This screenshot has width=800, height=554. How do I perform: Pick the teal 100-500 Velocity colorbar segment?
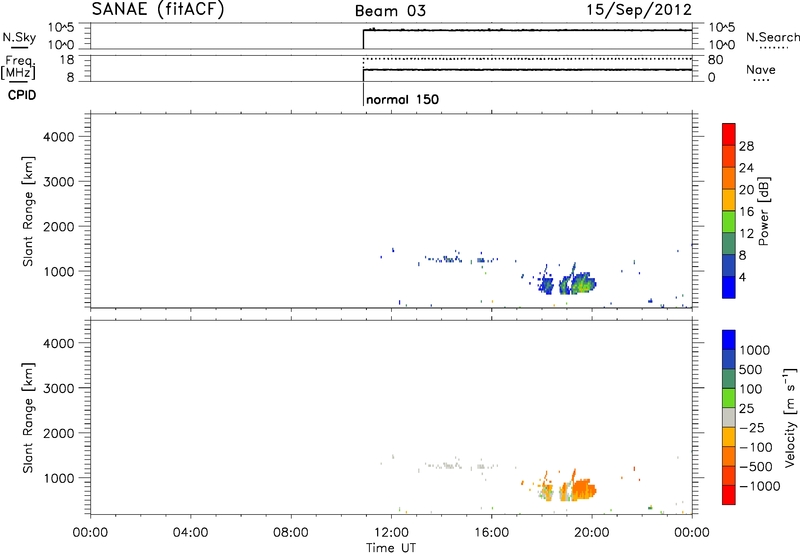click(729, 379)
